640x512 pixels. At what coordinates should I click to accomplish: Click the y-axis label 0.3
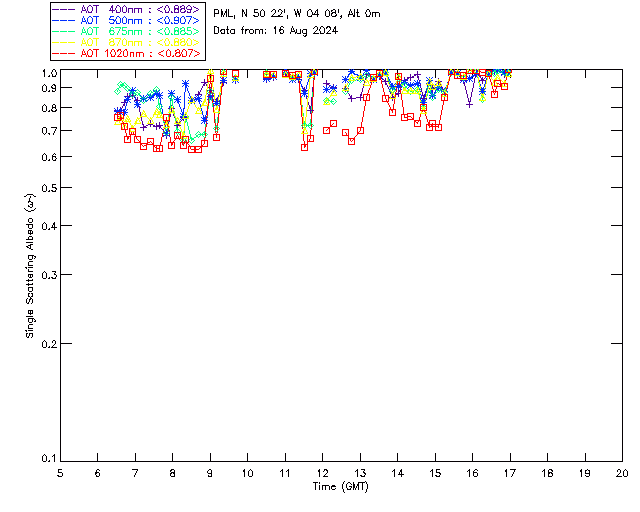(49, 276)
